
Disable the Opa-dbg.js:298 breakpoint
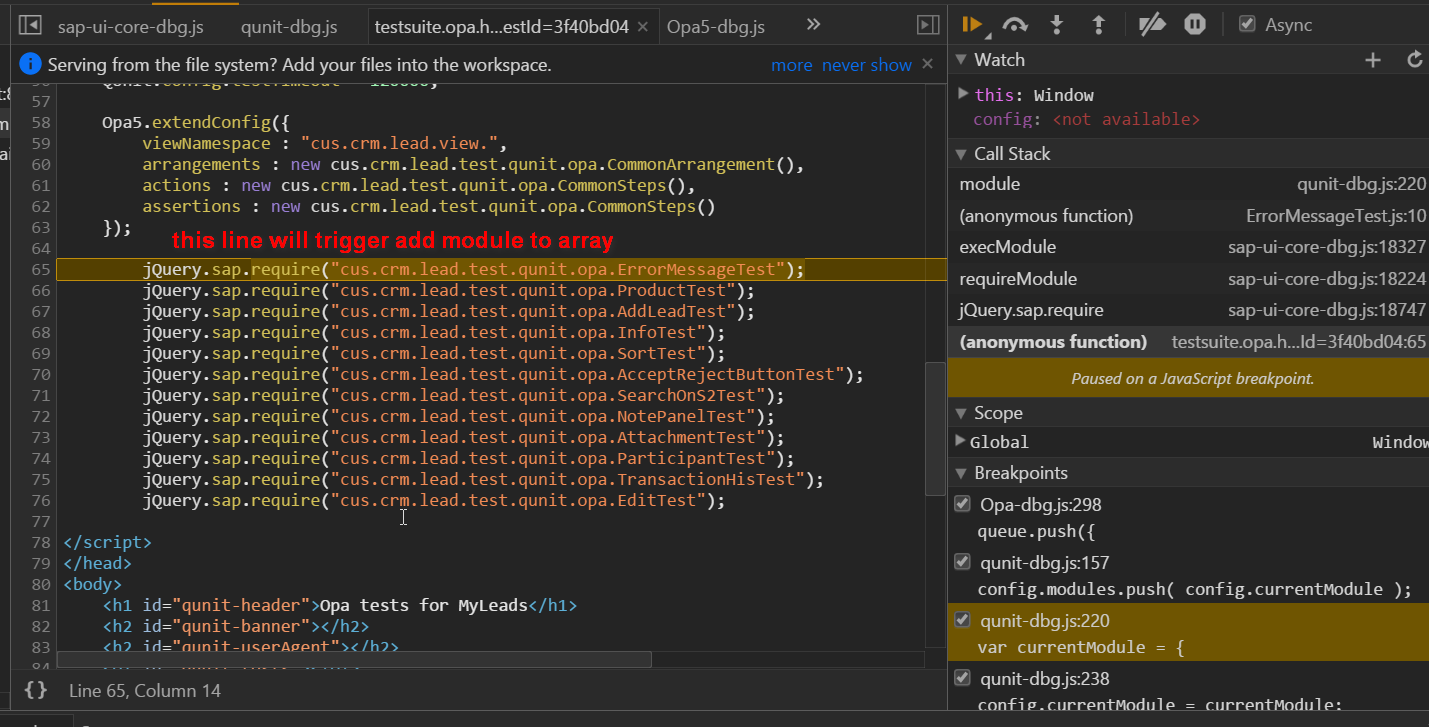pyautogui.click(x=962, y=504)
